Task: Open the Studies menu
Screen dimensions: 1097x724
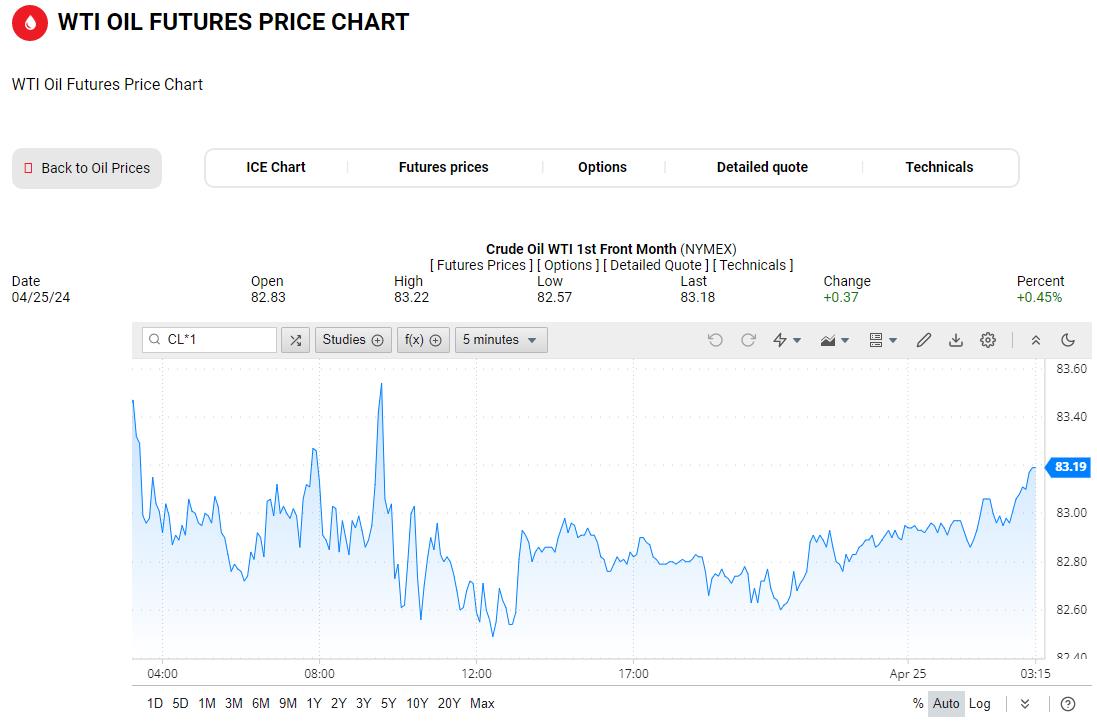Action: tap(353, 340)
